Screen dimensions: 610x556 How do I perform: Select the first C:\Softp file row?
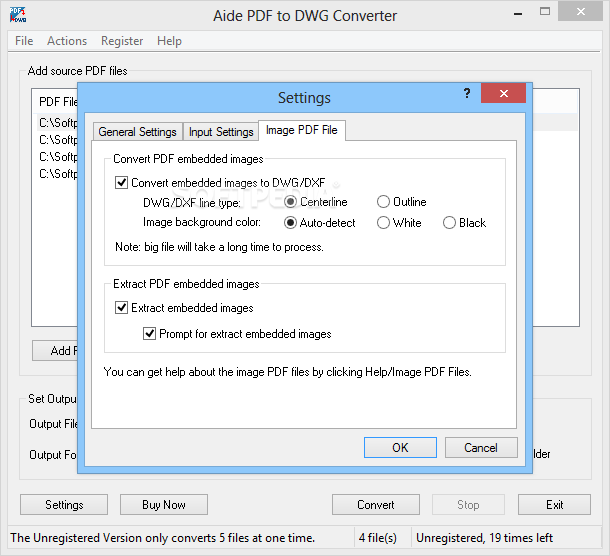point(58,123)
